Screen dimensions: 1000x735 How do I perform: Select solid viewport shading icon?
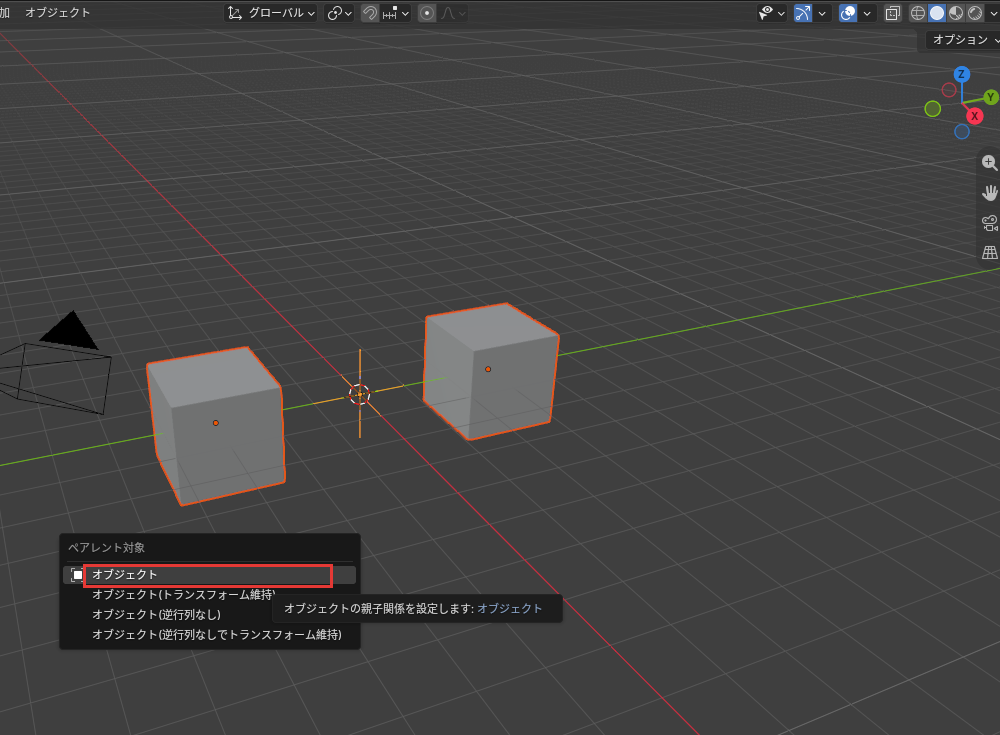click(x=937, y=13)
